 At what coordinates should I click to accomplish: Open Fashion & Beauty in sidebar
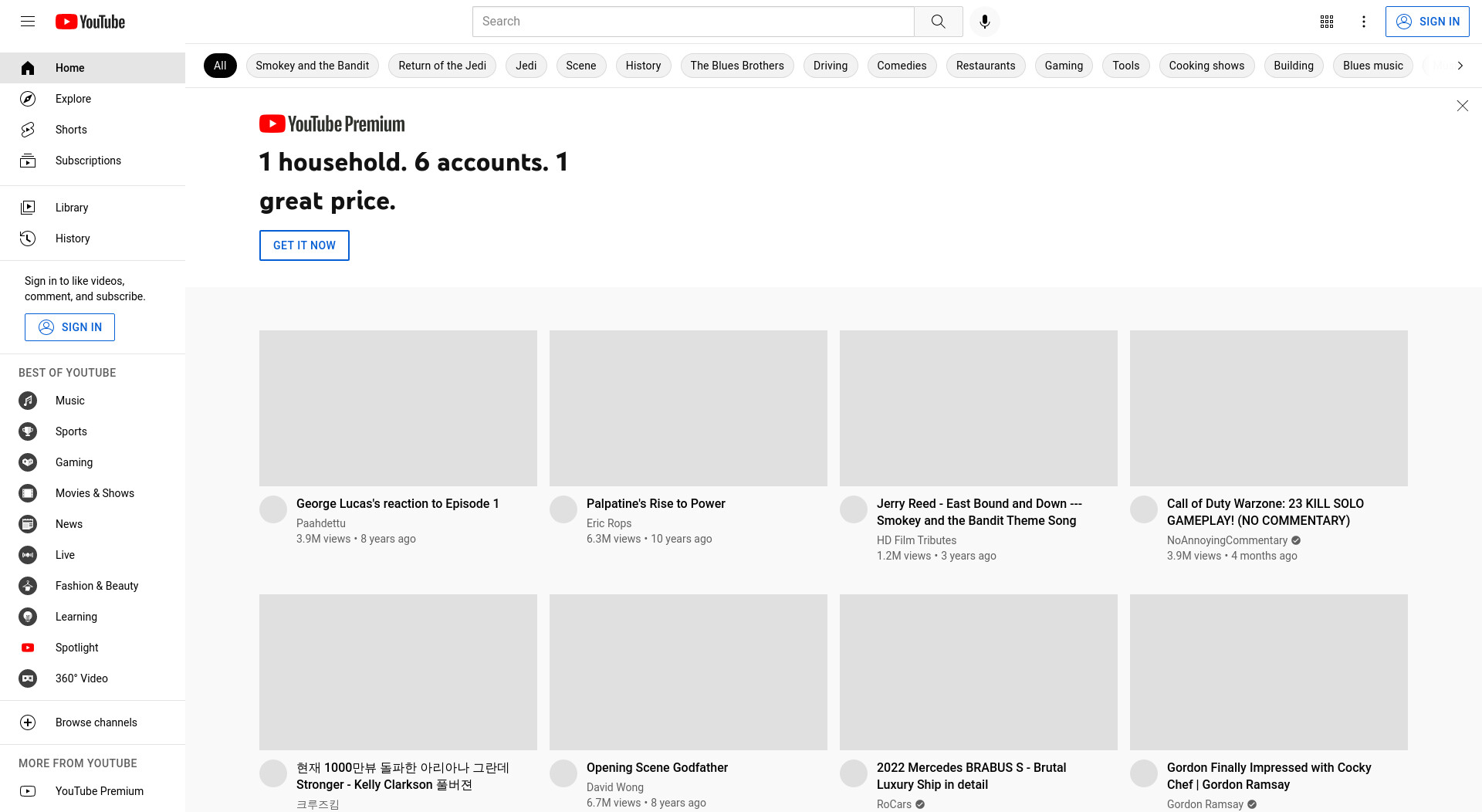click(x=93, y=586)
